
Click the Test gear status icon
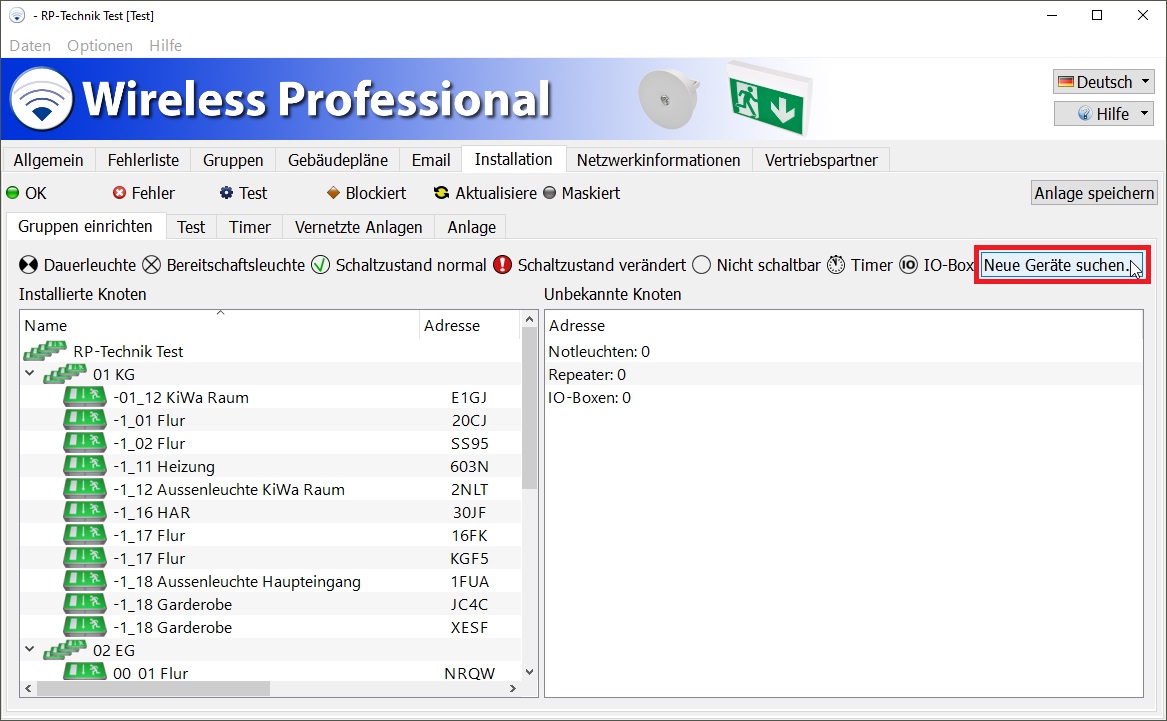(x=226, y=193)
